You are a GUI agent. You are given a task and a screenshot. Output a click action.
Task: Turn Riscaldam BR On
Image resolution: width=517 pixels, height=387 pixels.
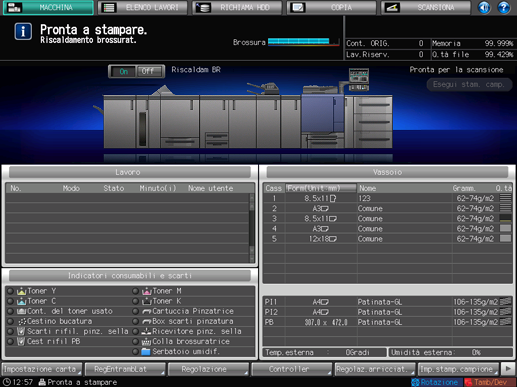coord(123,71)
